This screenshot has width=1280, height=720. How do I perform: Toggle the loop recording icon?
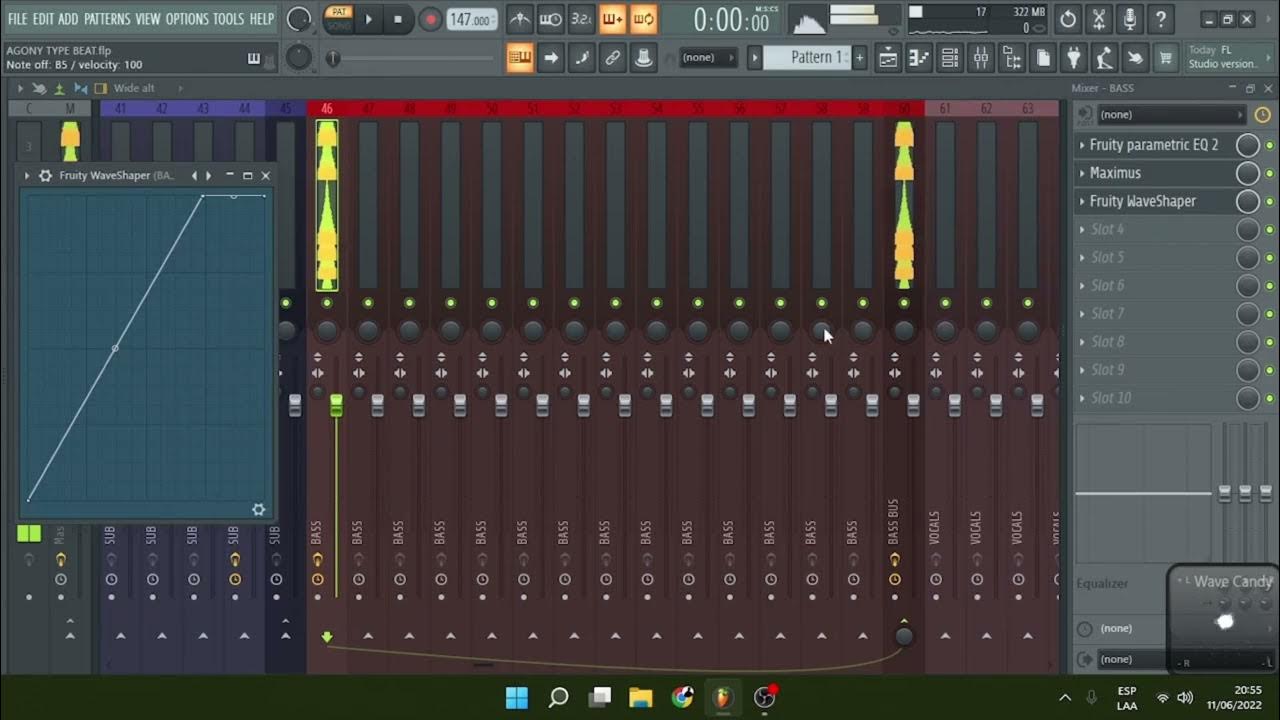click(x=643, y=19)
